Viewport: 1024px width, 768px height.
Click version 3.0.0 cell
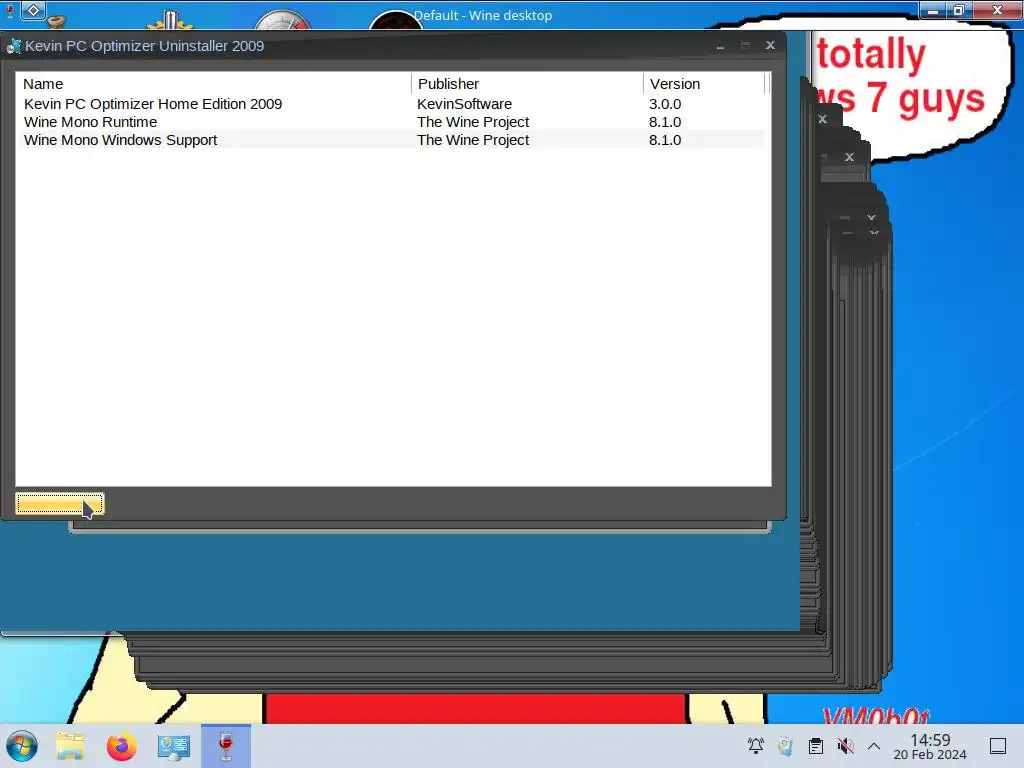[x=665, y=104]
